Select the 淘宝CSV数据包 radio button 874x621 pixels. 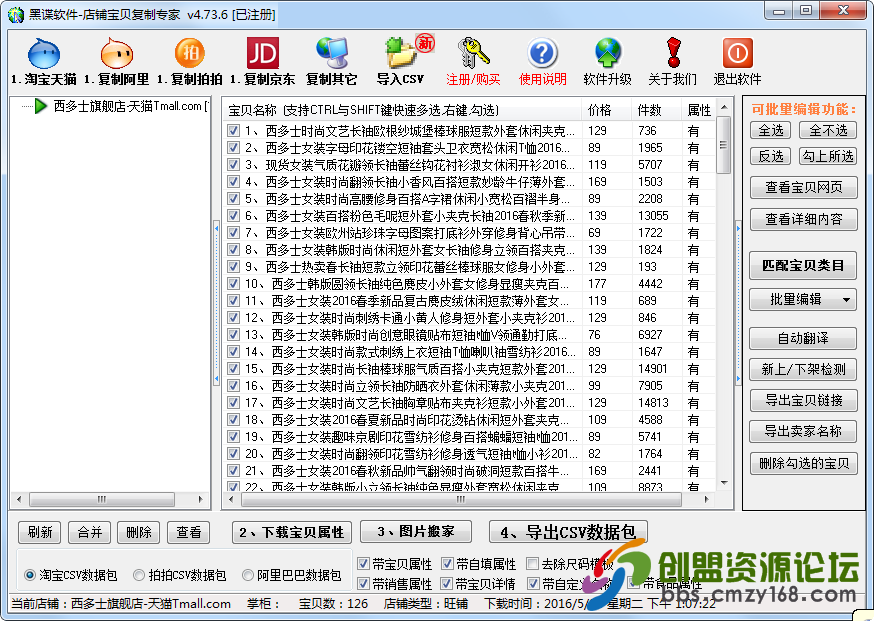(30, 575)
